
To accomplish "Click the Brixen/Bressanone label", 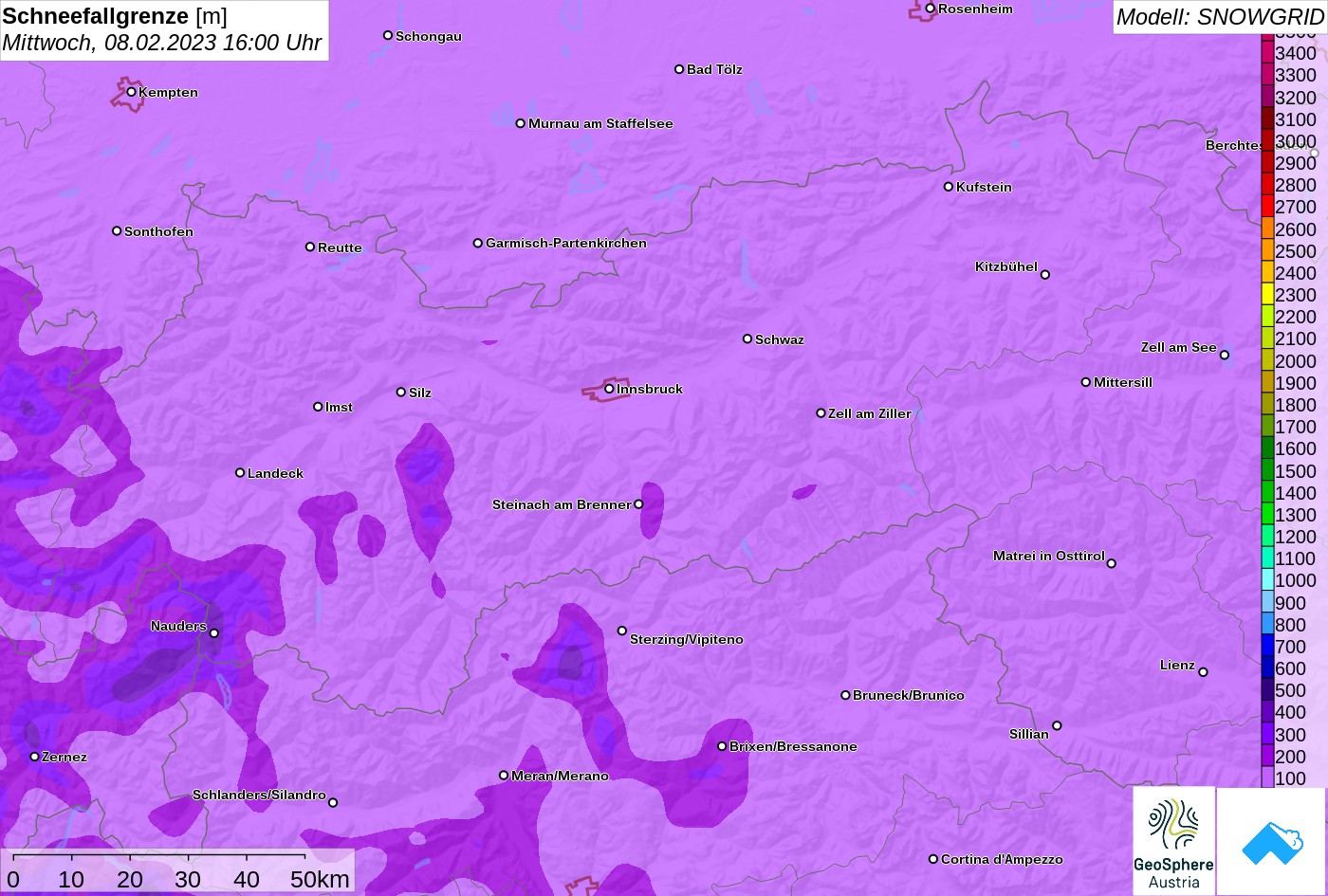I will point(793,746).
